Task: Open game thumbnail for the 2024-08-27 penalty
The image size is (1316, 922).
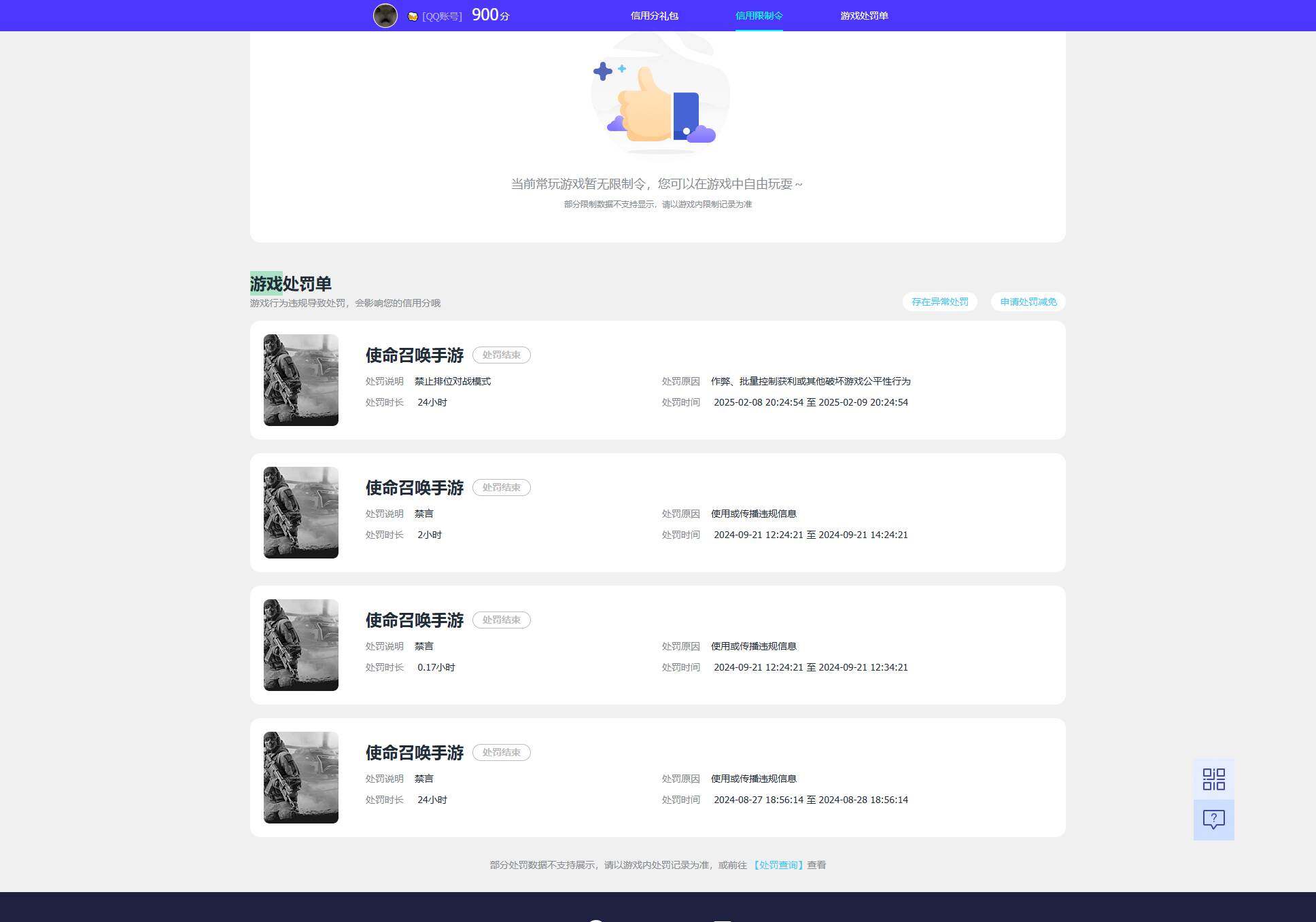Action: click(301, 777)
